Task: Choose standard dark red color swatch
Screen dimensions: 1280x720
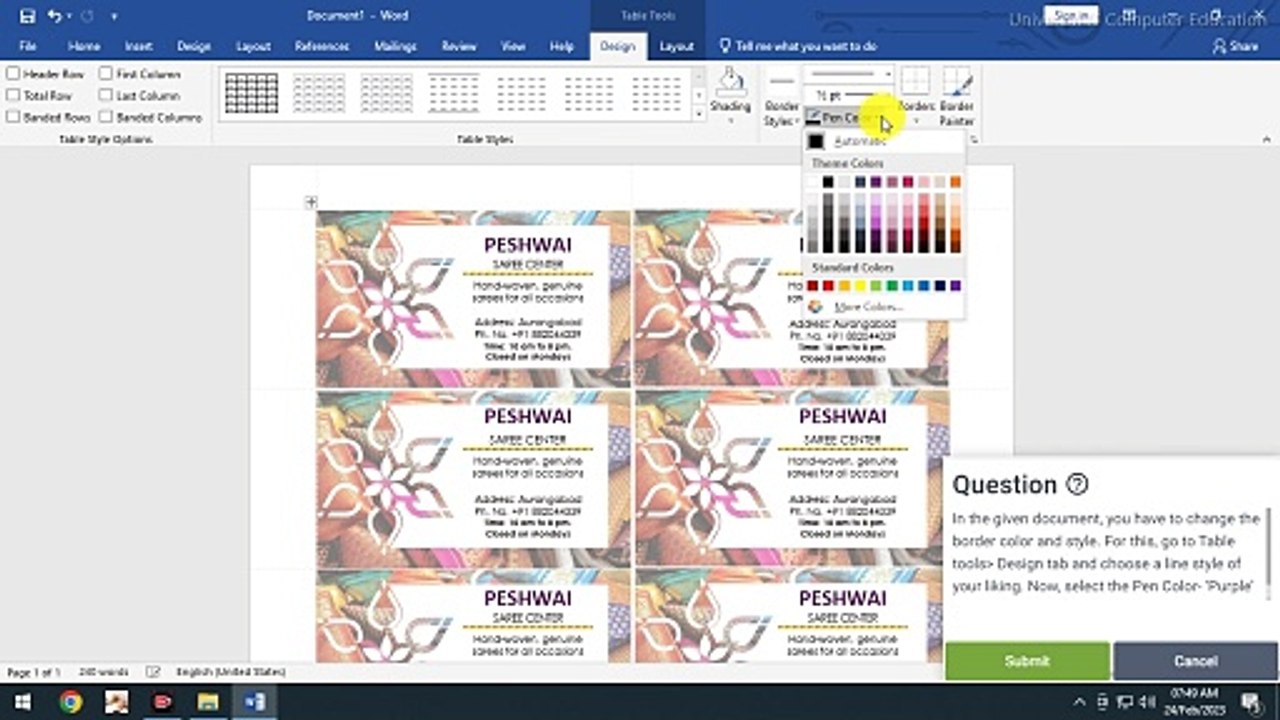Action: click(812, 286)
